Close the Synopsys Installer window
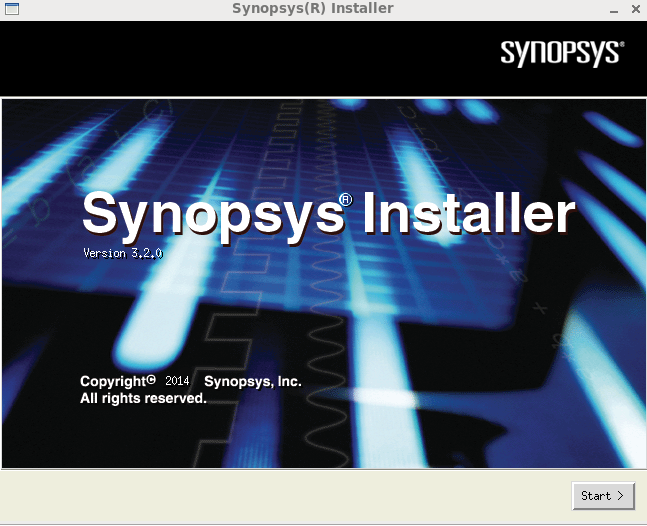Image resolution: width=647 pixels, height=526 pixels. (x=636, y=9)
